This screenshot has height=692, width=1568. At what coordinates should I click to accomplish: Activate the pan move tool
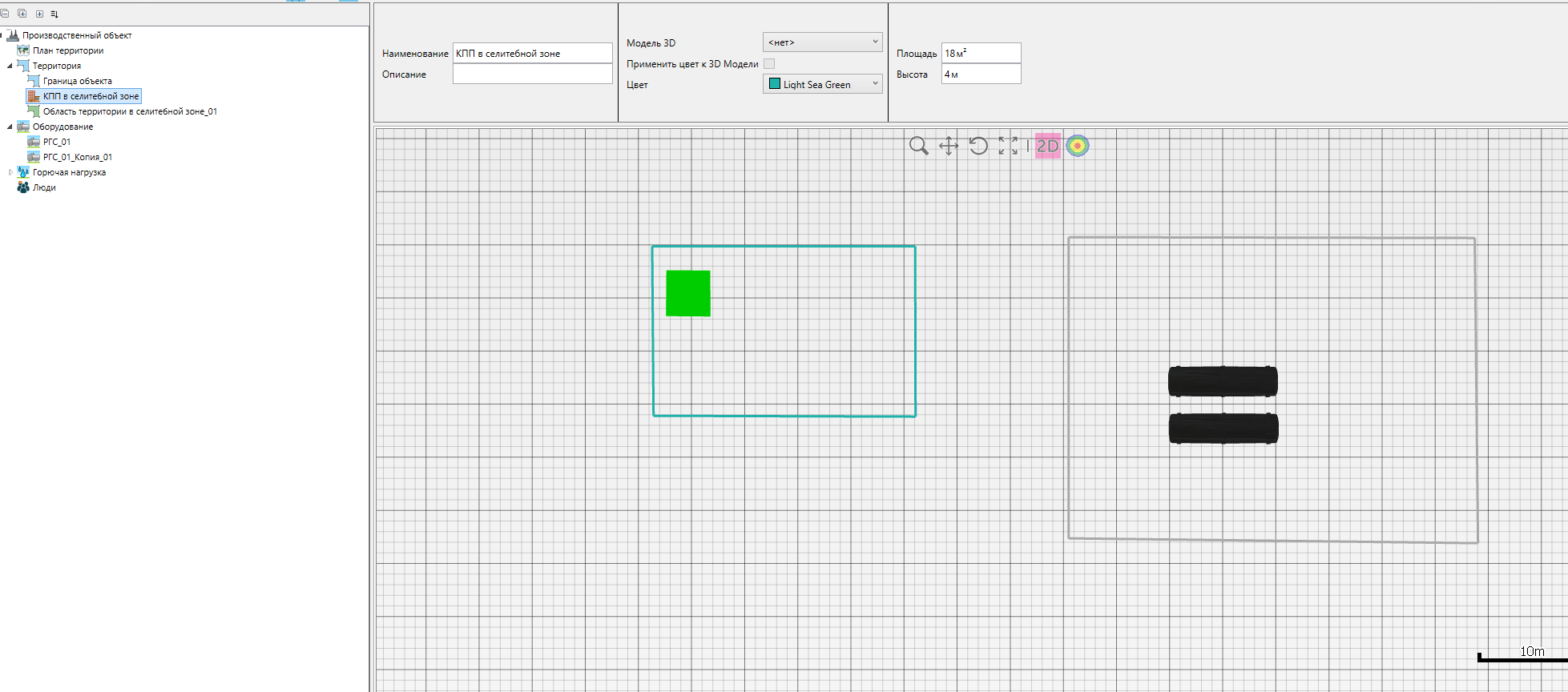point(949,146)
